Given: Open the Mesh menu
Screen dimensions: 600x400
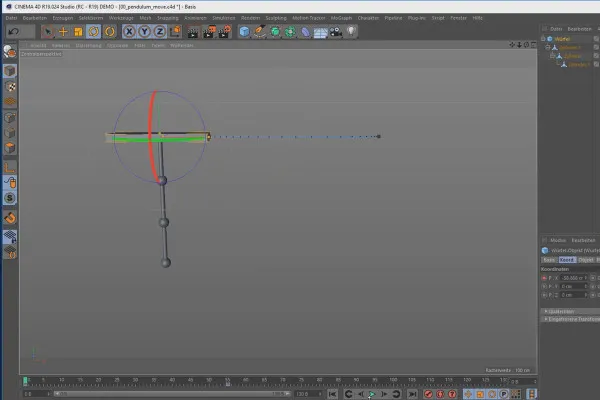Looking at the screenshot, I should click(145, 18).
